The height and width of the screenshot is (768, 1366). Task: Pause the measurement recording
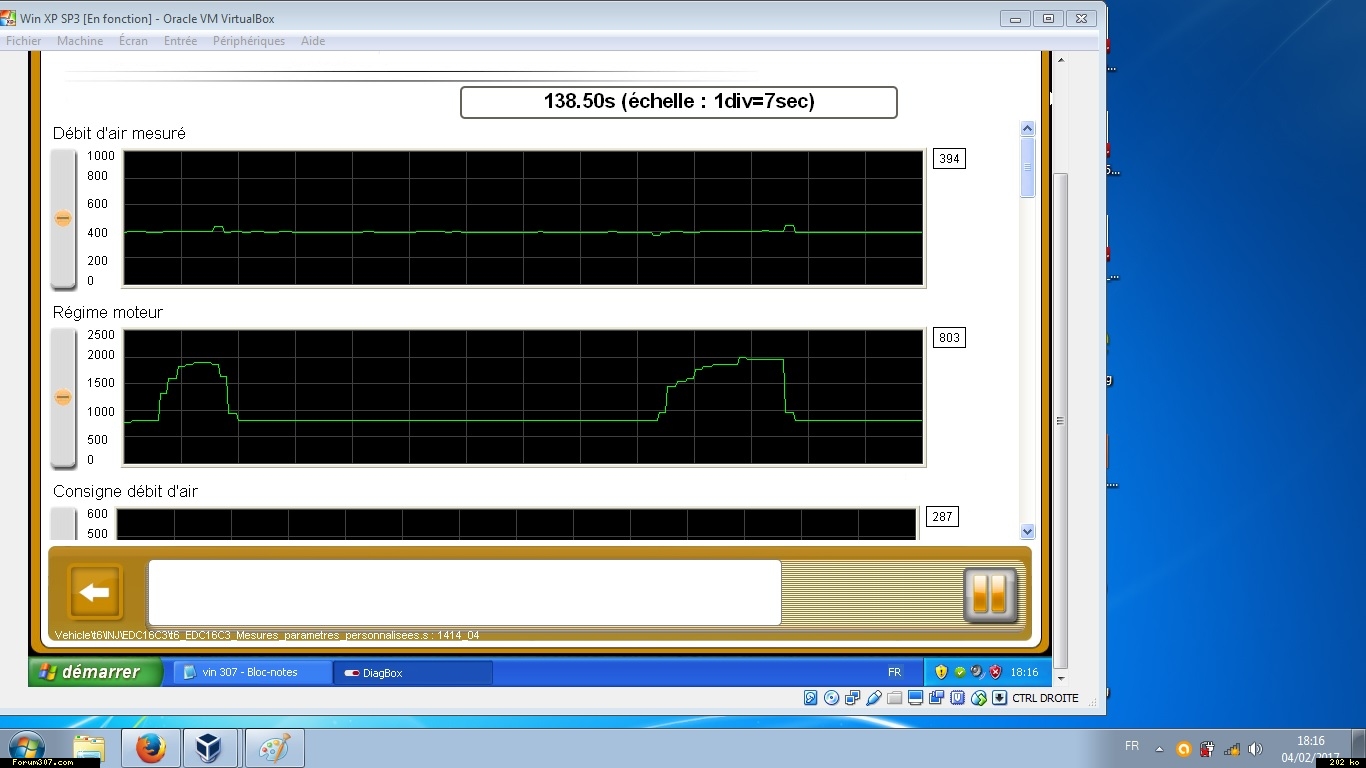coord(990,595)
